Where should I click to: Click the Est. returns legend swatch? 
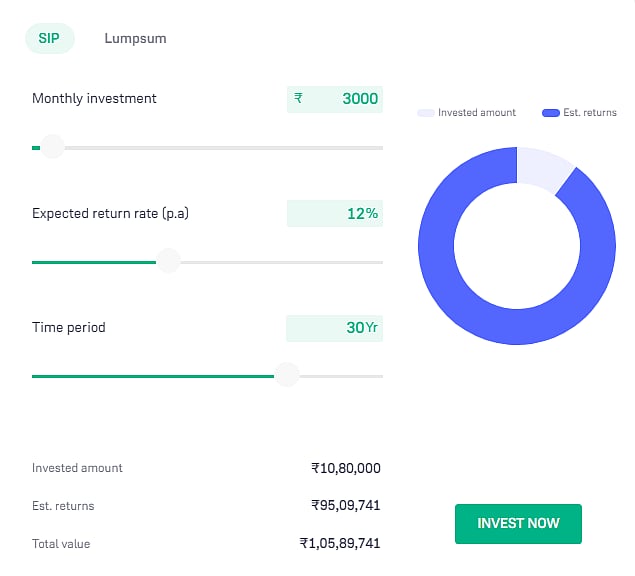tap(549, 113)
